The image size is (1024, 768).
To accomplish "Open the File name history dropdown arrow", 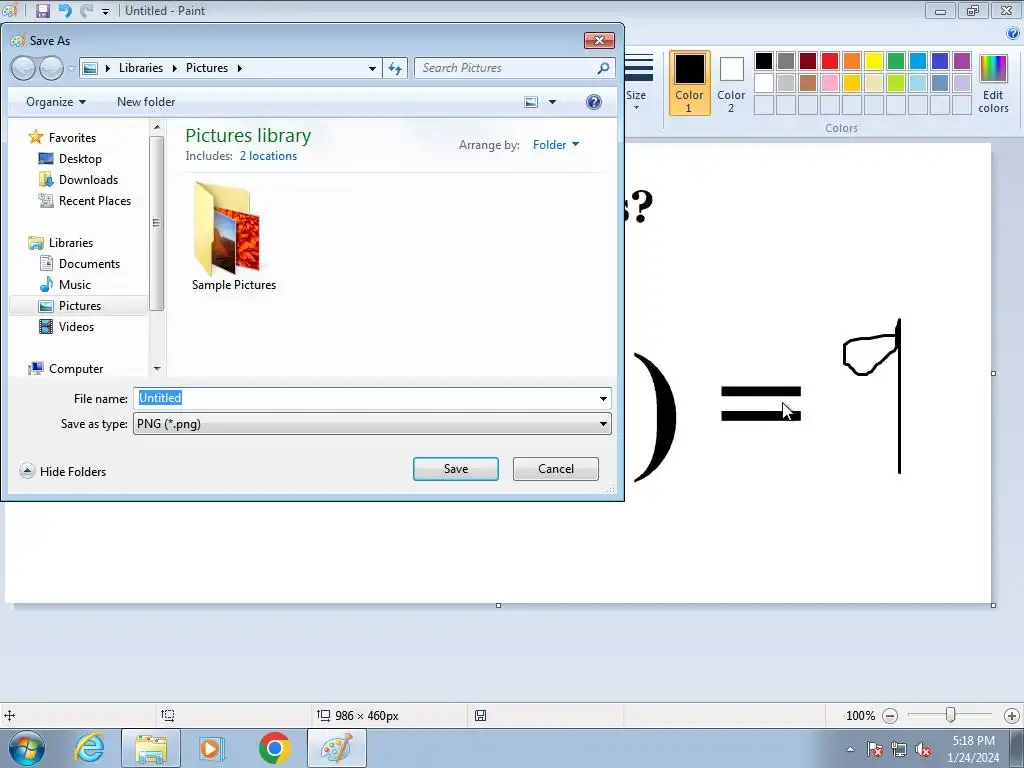I will (x=603, y=398).
